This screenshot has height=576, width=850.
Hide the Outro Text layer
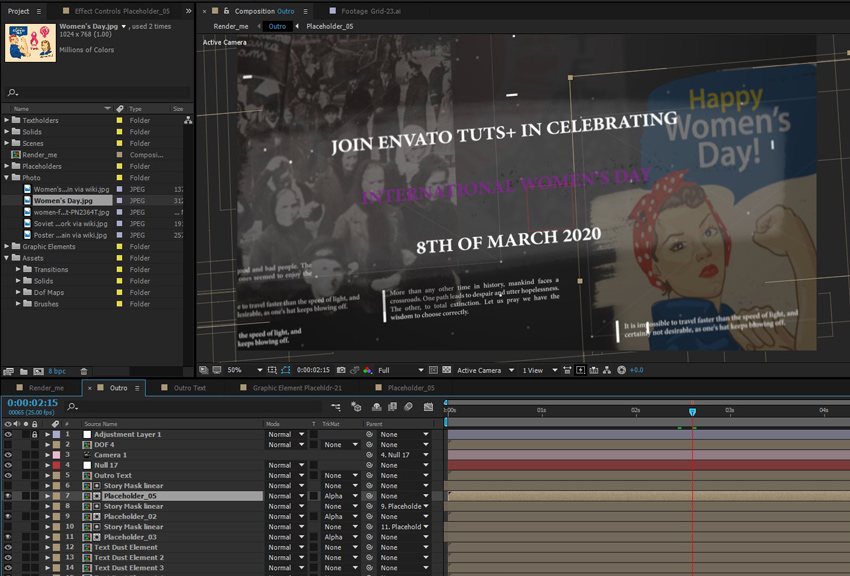8,475
